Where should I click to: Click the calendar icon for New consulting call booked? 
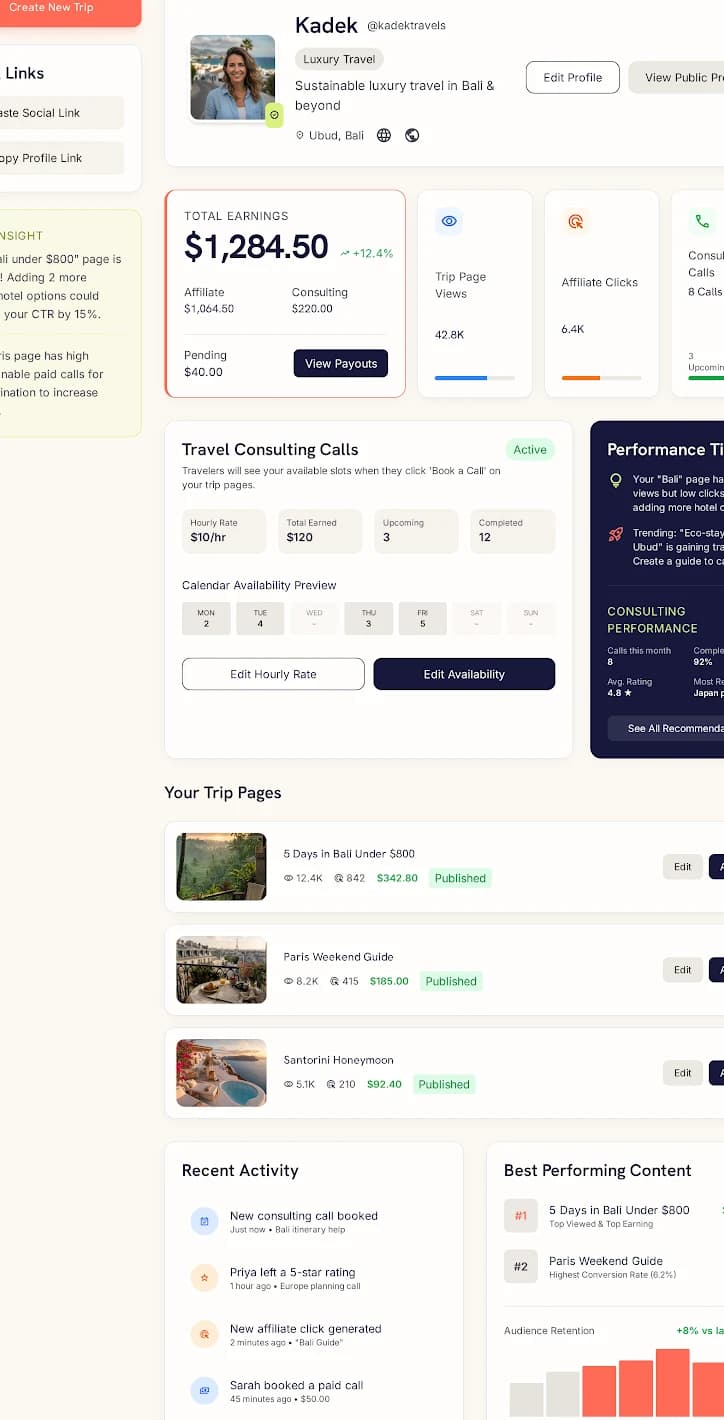click(x=204, y=1221)
